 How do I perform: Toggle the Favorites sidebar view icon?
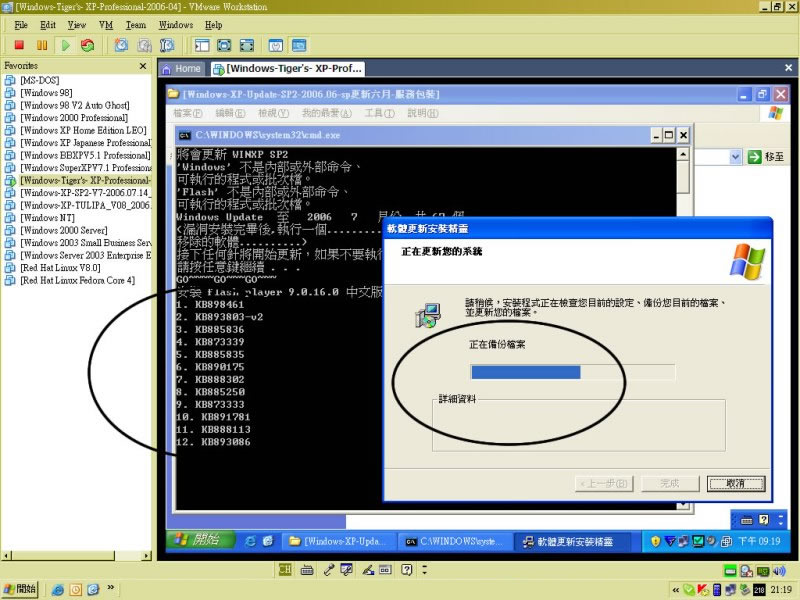[202, 45]
